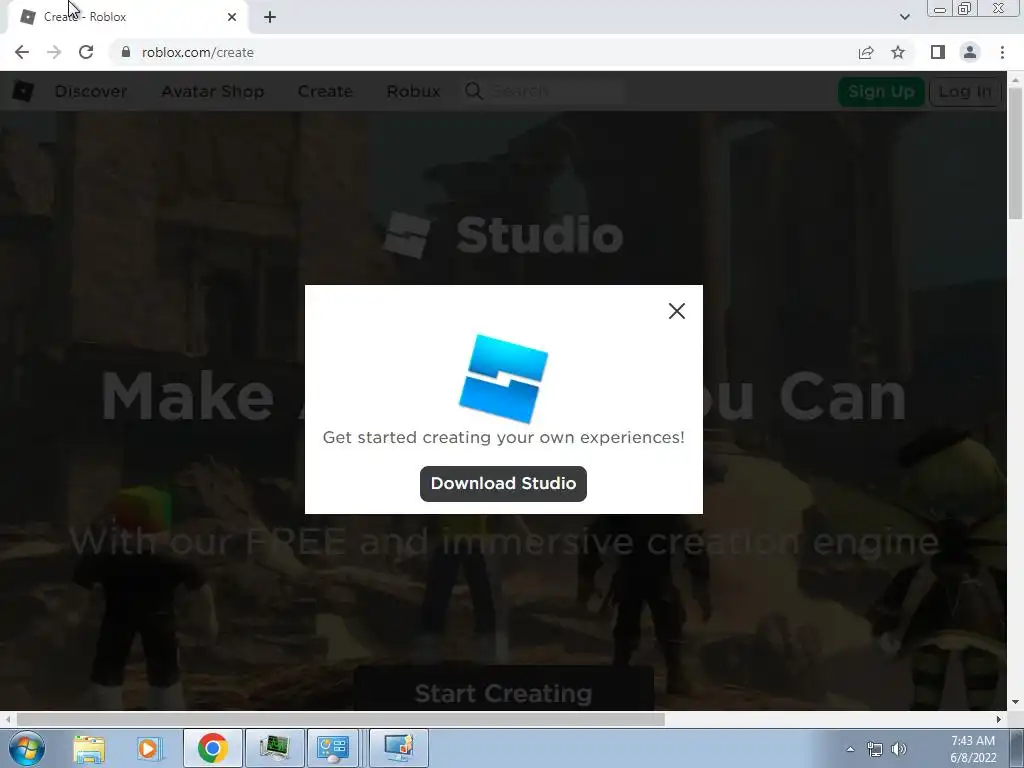
Task: Open Windows Explorer from the taskbar
Action: [x=89, y=748]
